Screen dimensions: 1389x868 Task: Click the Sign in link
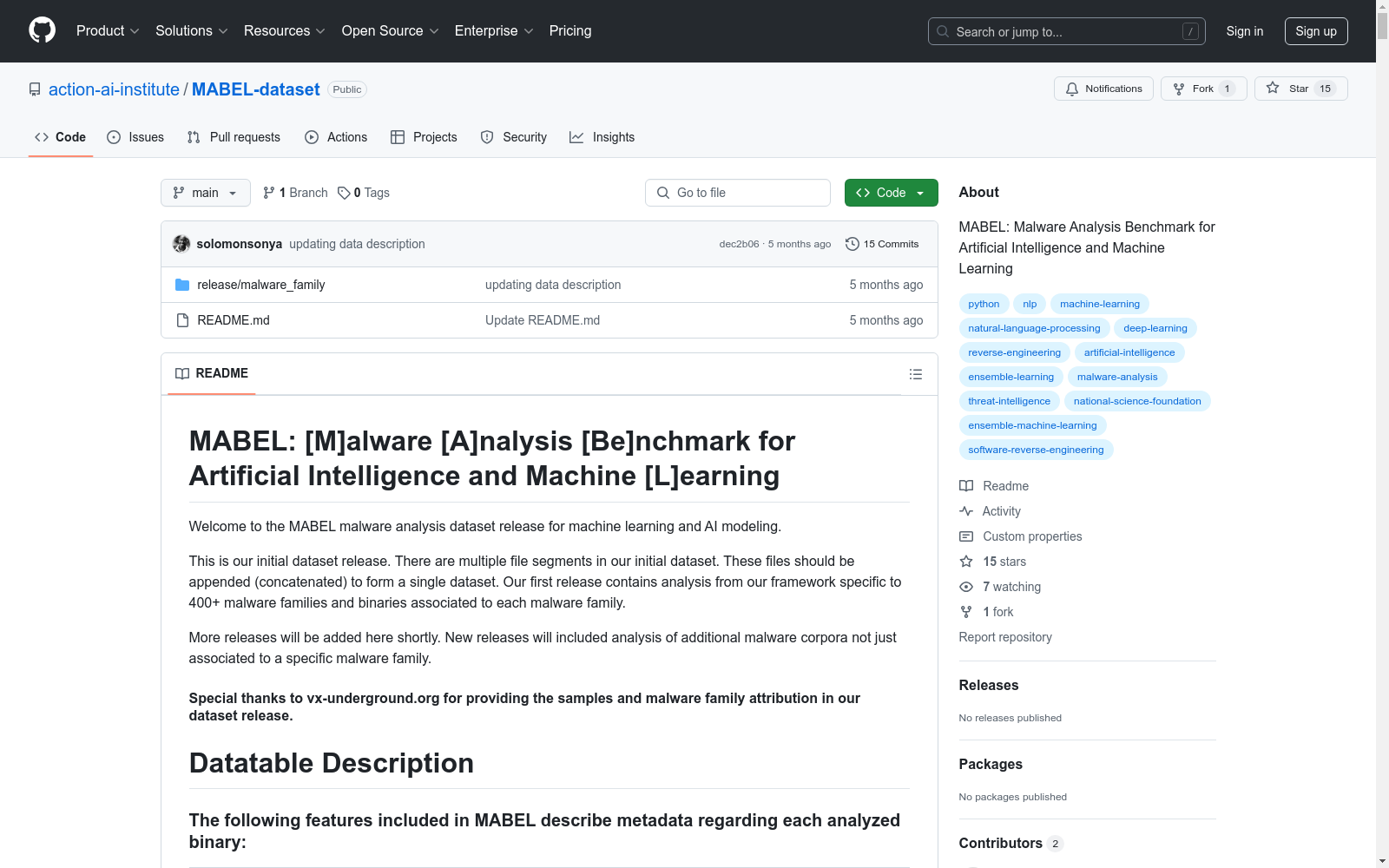point(1245,31)
